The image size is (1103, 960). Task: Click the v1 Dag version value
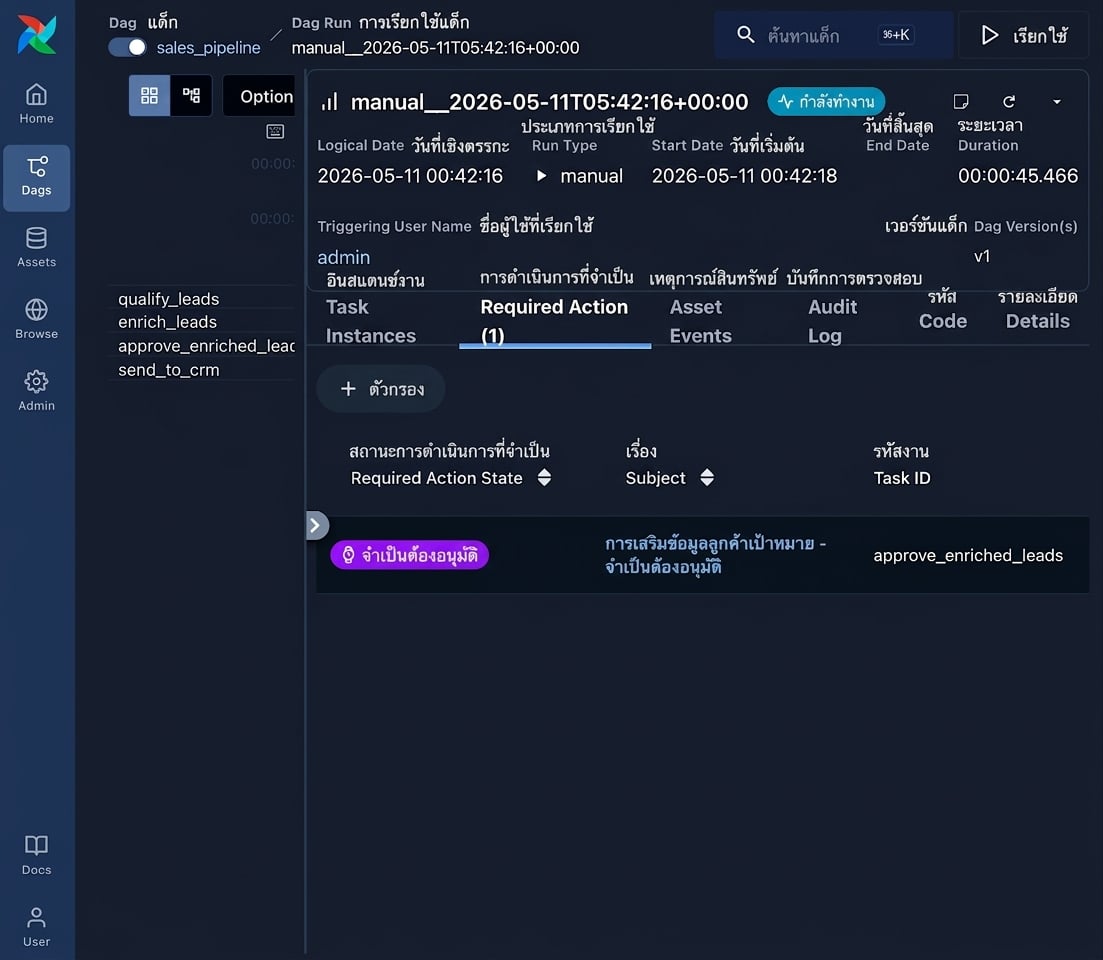(982, 256)
